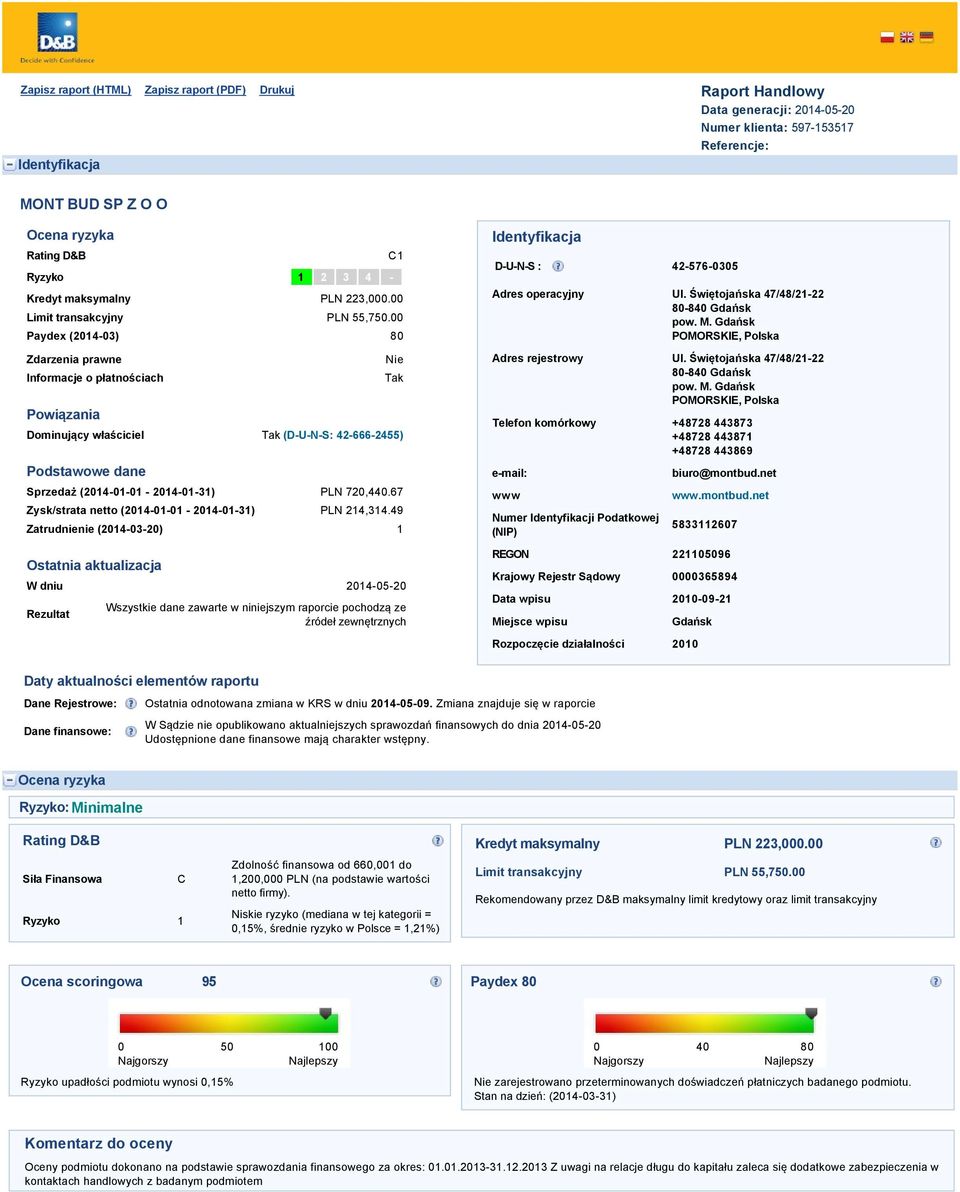Open the help icon in the Rating D&B panel

coord(438,841)
